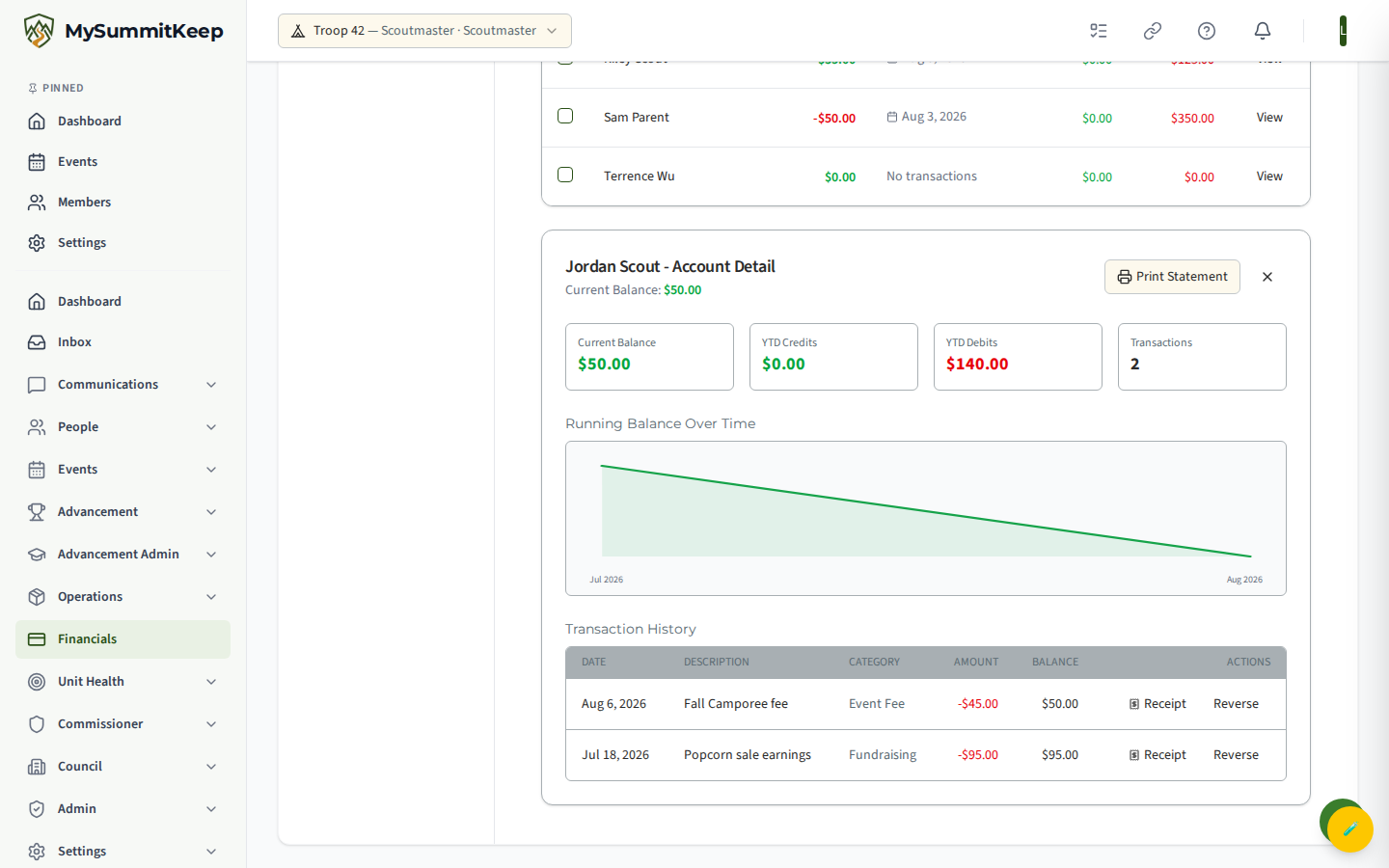Click the receipt icon in Popcorn sale row
This screenshot has height=868, width=1389.
1134,755
